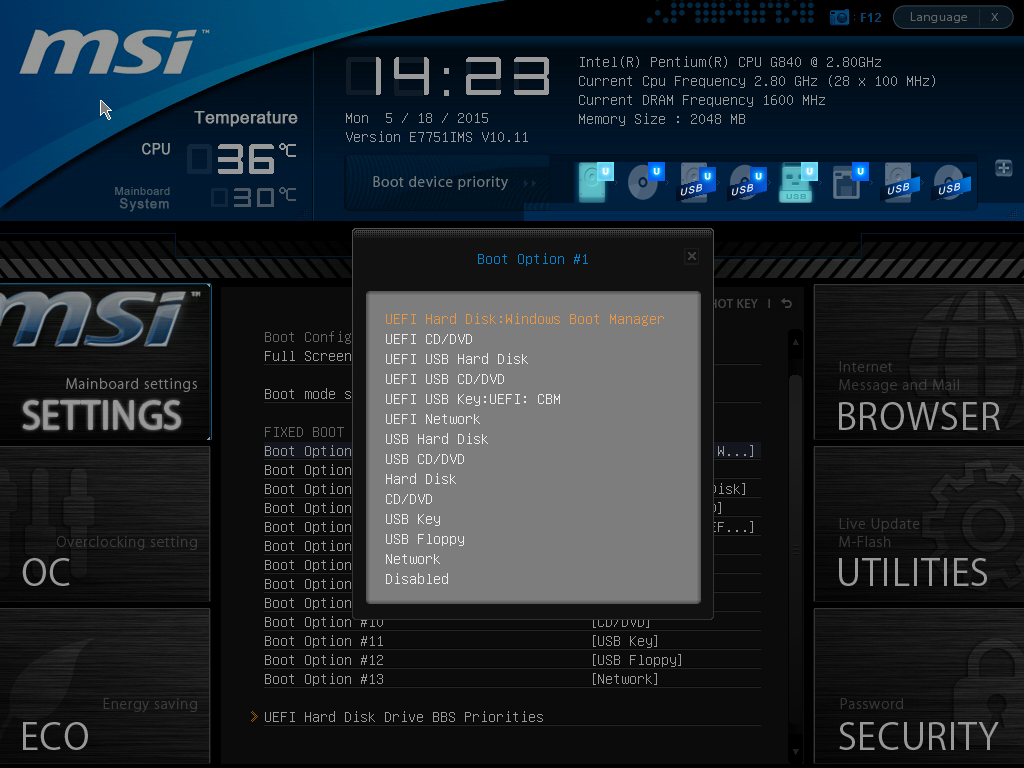Open the [USB Floppy] value dropdown
Screen dimensions: 1024x768
tap(637, 660)
